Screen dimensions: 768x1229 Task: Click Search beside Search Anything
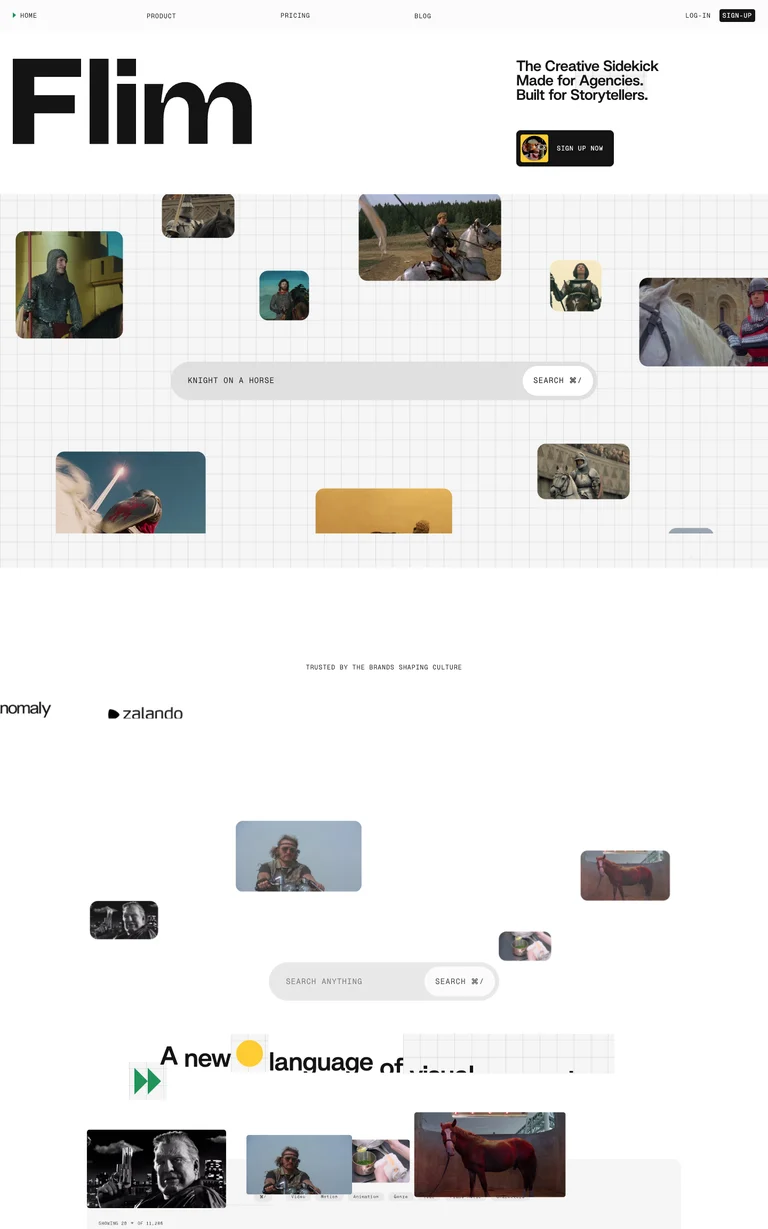[x=460, y=982]
